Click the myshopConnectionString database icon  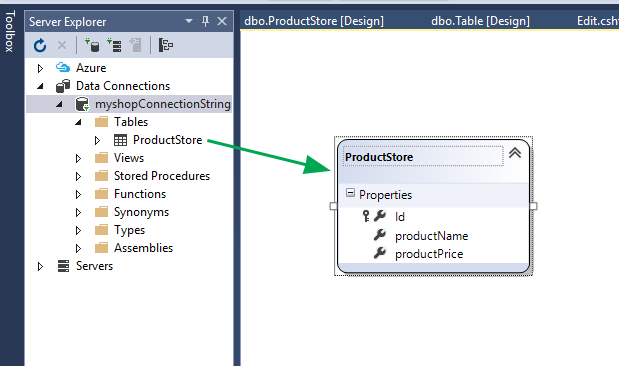pyautogui.click(x=82, y=104)
